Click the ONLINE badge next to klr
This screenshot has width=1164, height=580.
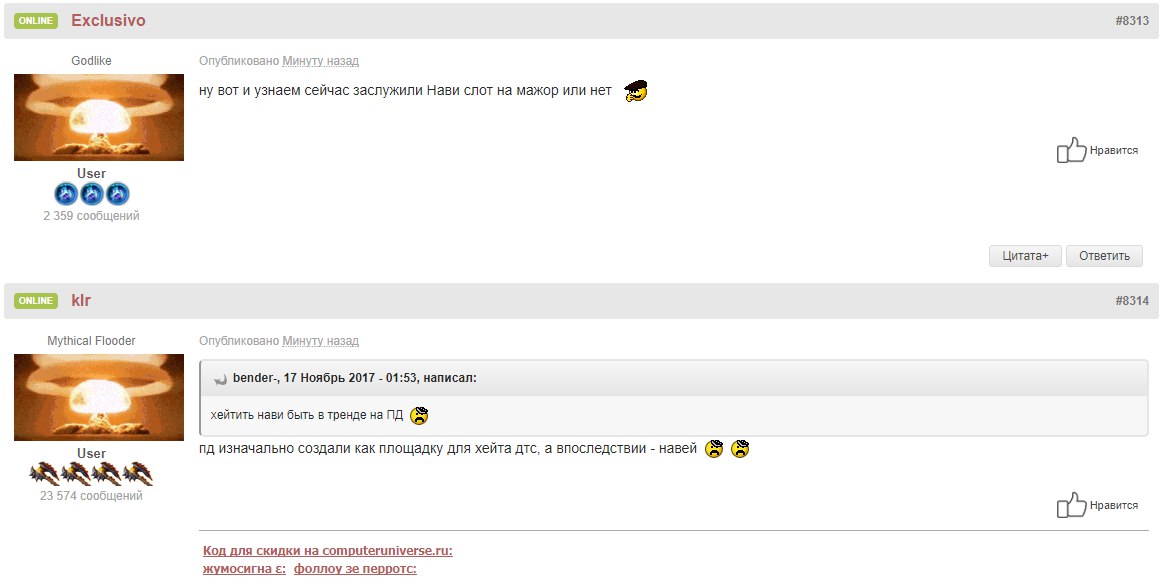(36, 301)
